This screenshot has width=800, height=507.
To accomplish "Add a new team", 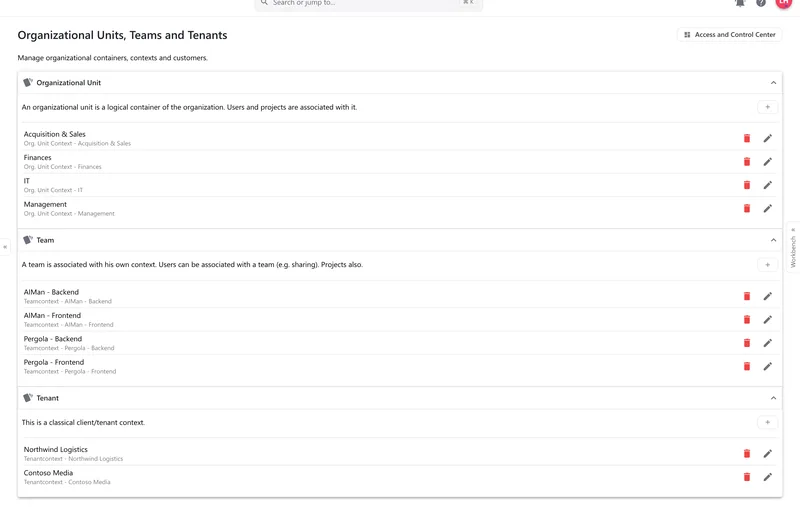I will 767,265.
